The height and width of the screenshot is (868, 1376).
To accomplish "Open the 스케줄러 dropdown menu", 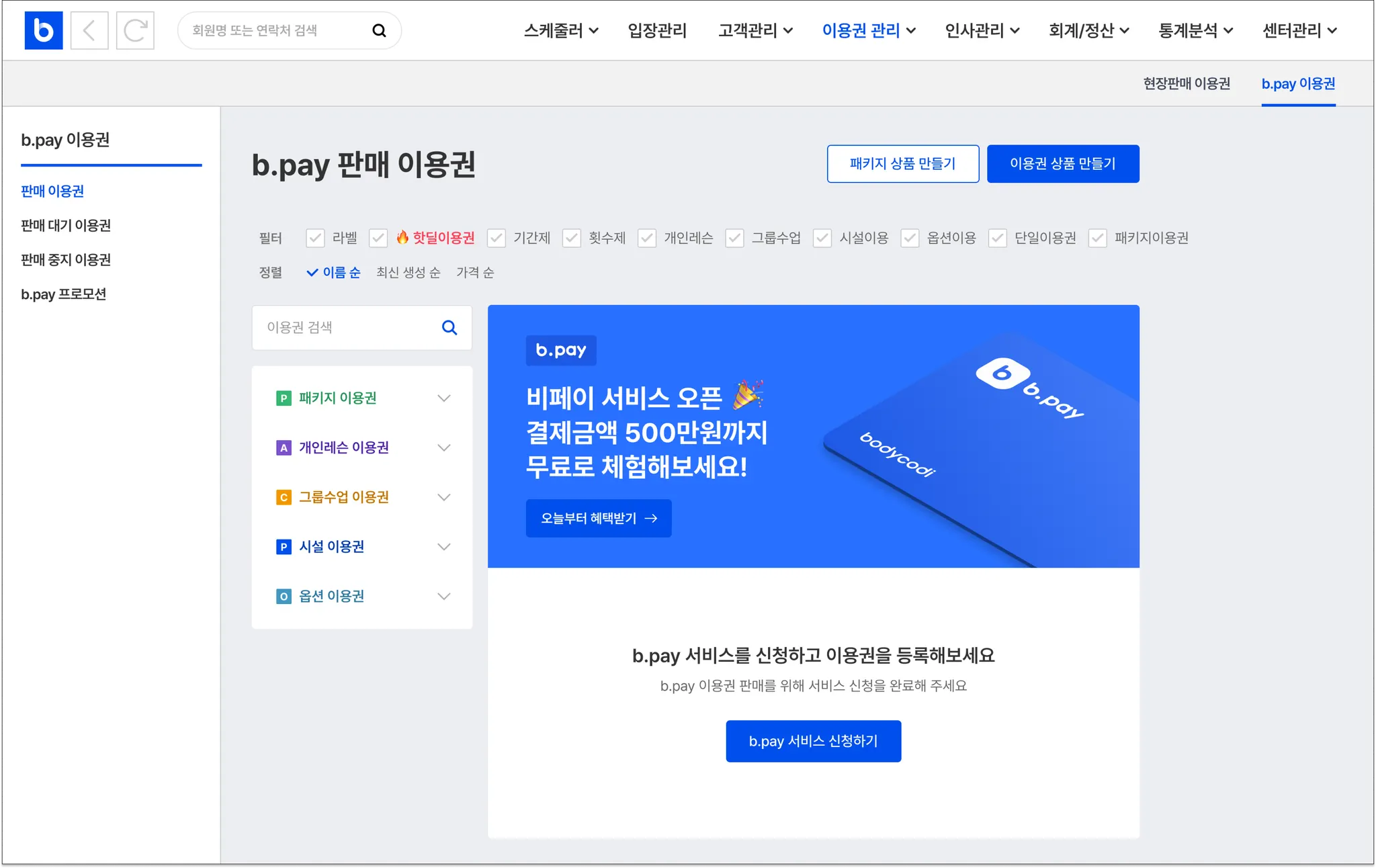I will (561, 30).
